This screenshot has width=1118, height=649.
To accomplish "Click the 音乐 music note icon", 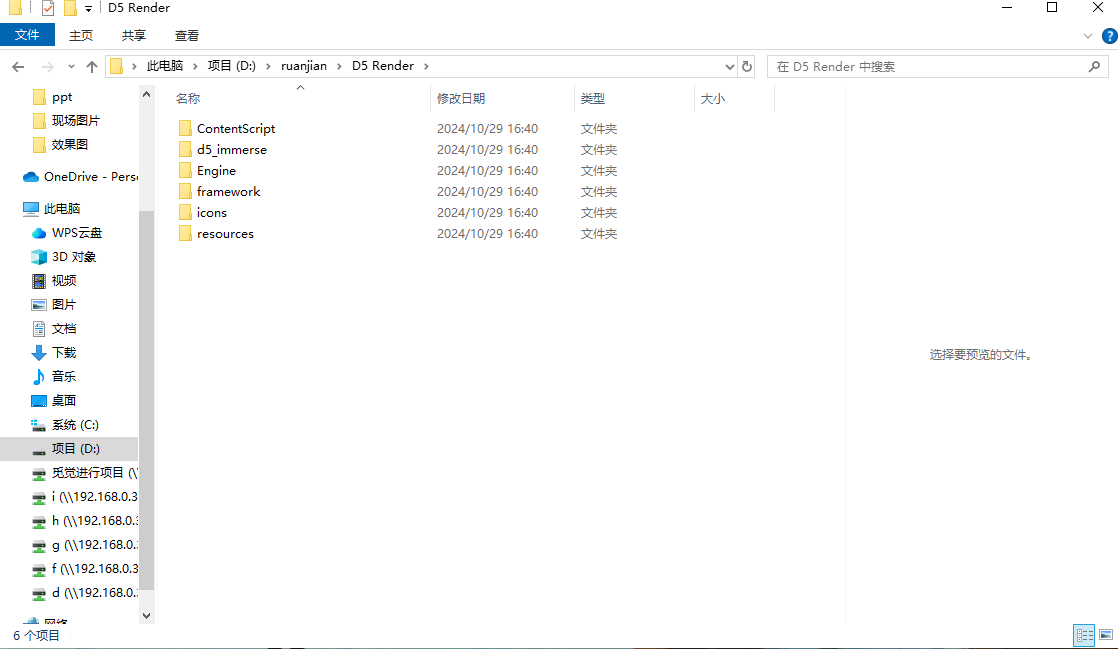I will tap(39, 377).
